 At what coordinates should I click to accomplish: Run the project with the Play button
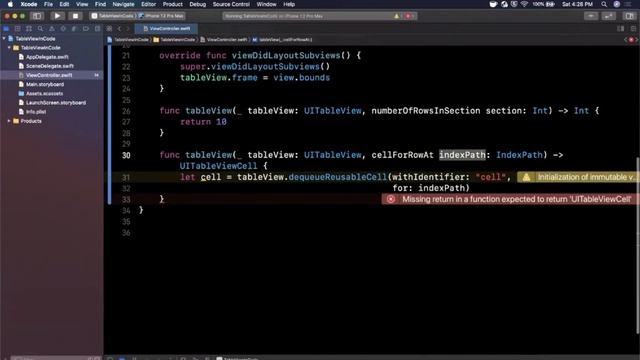57,16
